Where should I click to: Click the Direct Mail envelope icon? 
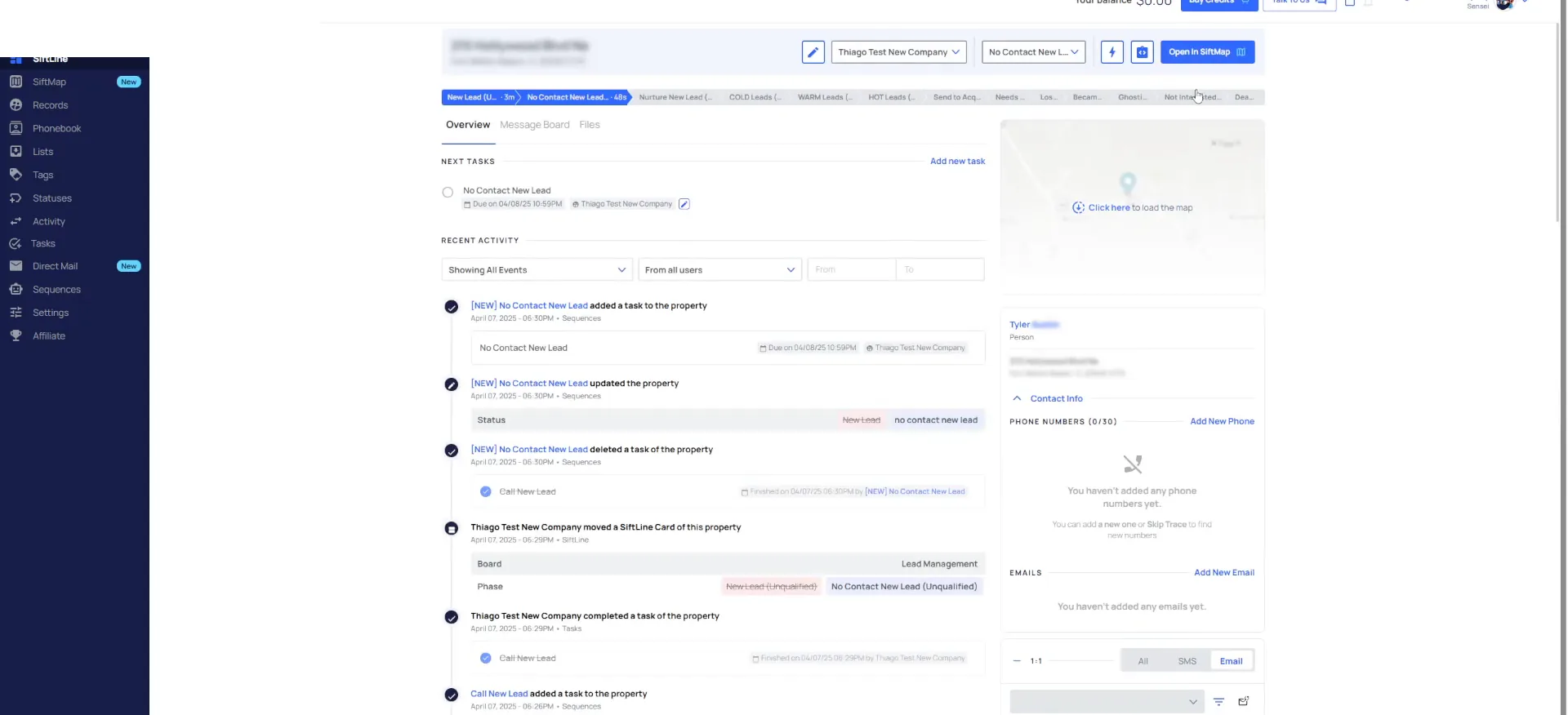click(x=16, y=266)
